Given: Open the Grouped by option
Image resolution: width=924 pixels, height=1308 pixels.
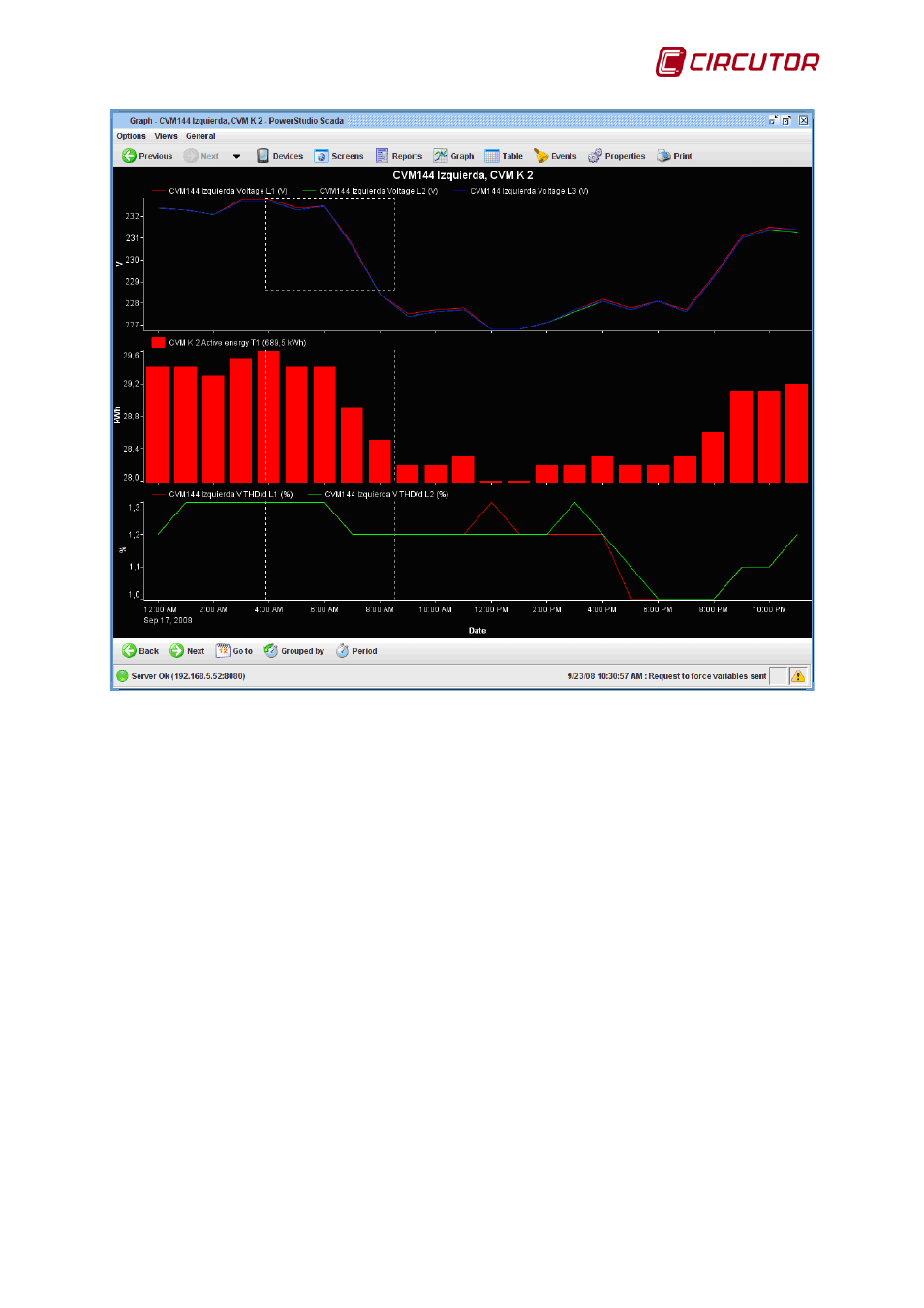Looking at the screenshot, I should point(293,651).
